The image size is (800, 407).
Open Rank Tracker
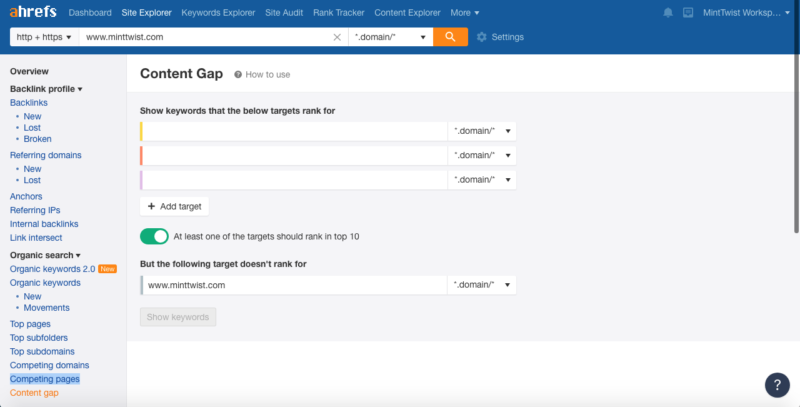(339, 13)
